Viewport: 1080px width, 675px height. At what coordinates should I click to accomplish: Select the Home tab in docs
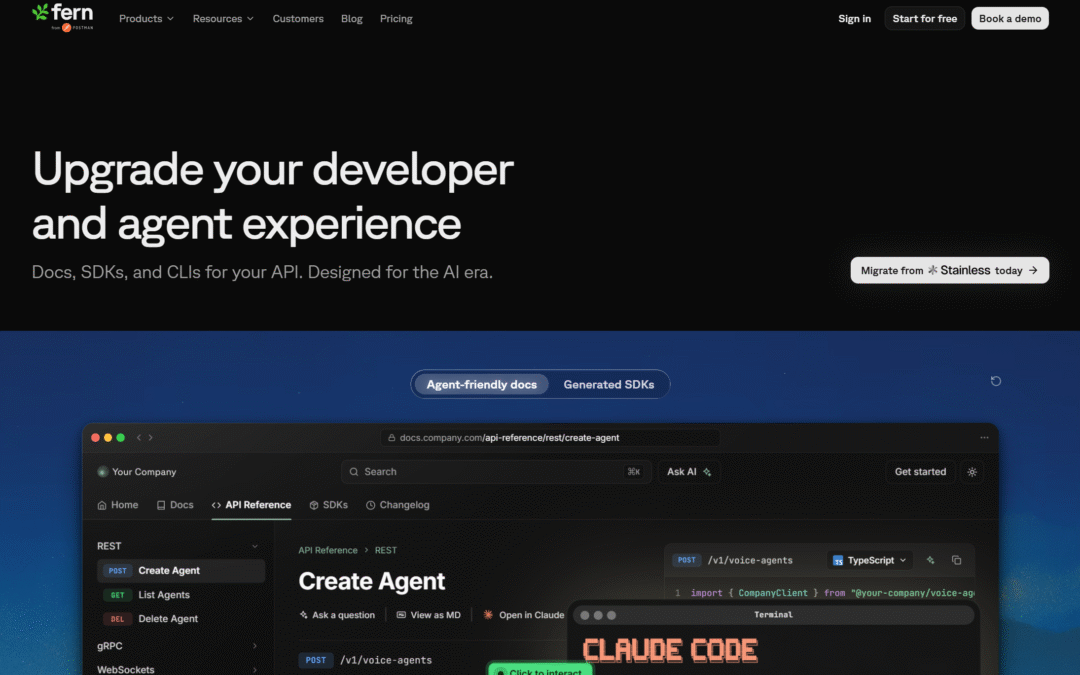coord(118,505)
